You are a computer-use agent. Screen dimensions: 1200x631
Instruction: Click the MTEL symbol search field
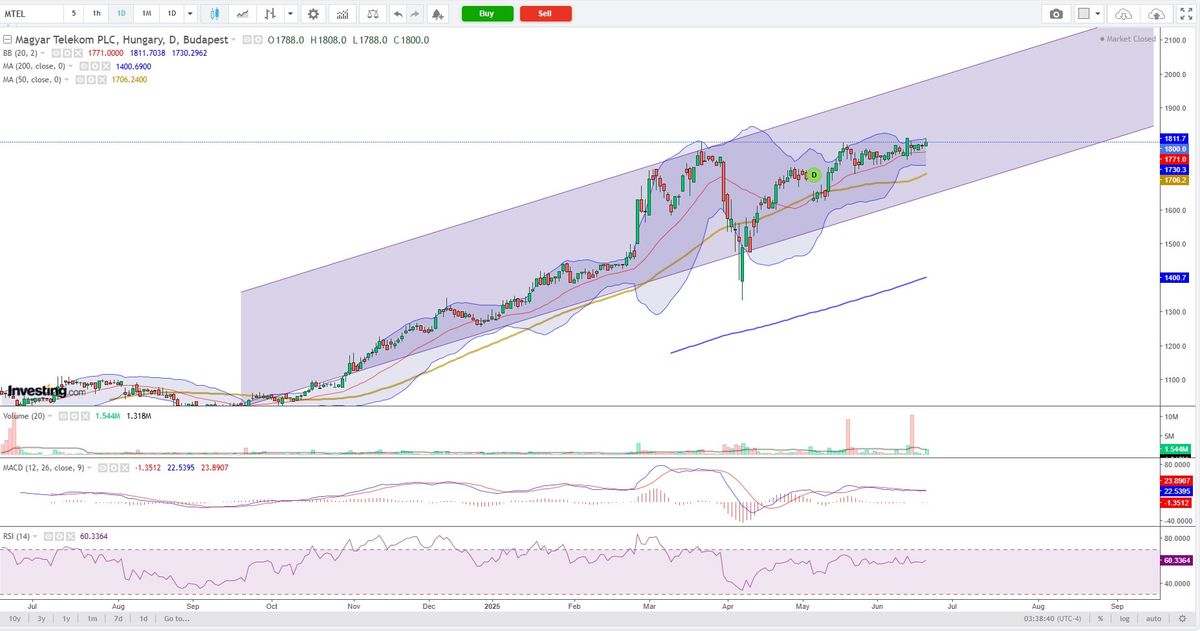click(30, 14)
